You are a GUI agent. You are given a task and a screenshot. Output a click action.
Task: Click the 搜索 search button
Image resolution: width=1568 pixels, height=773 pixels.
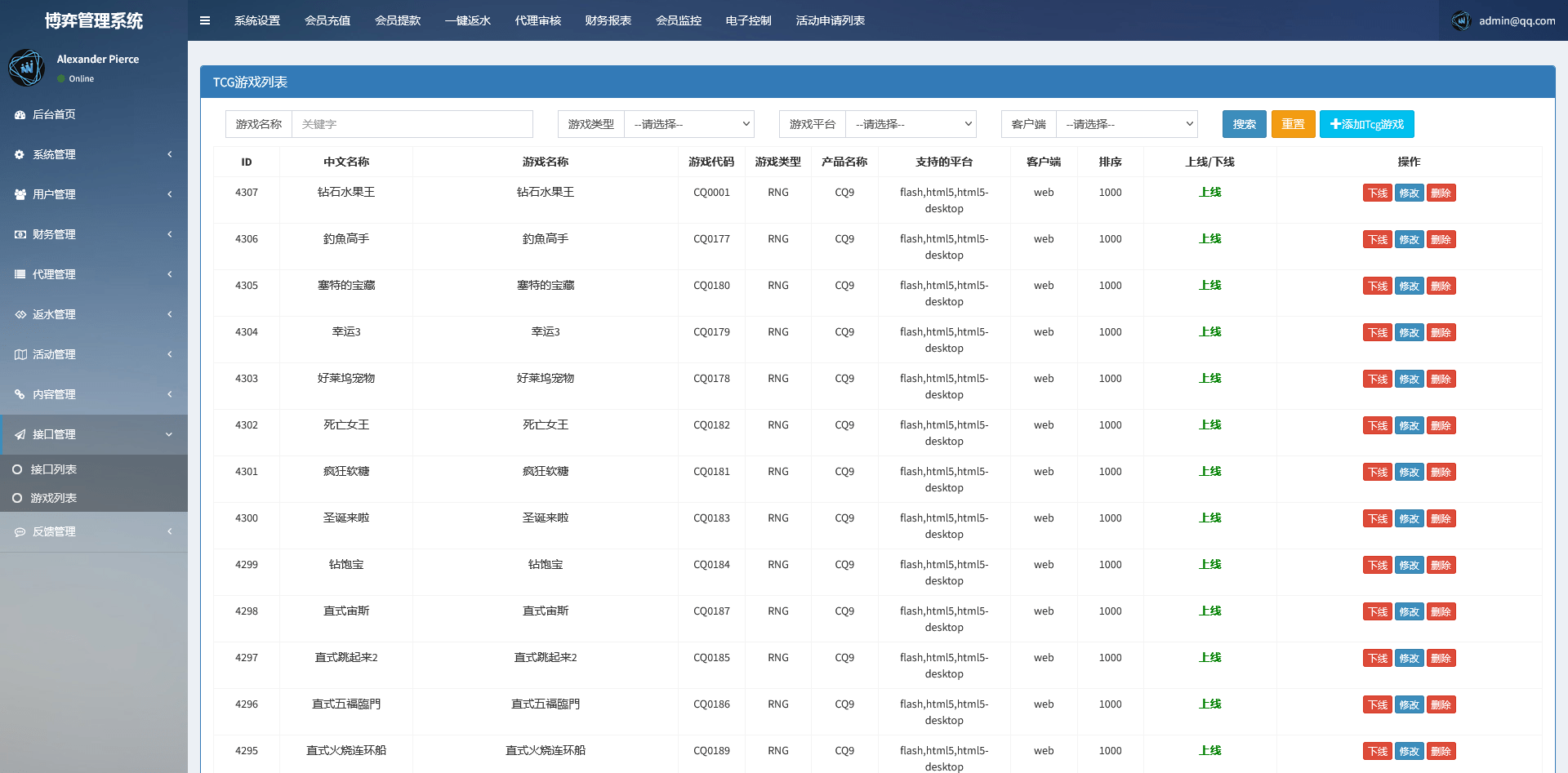(1244, 124)
